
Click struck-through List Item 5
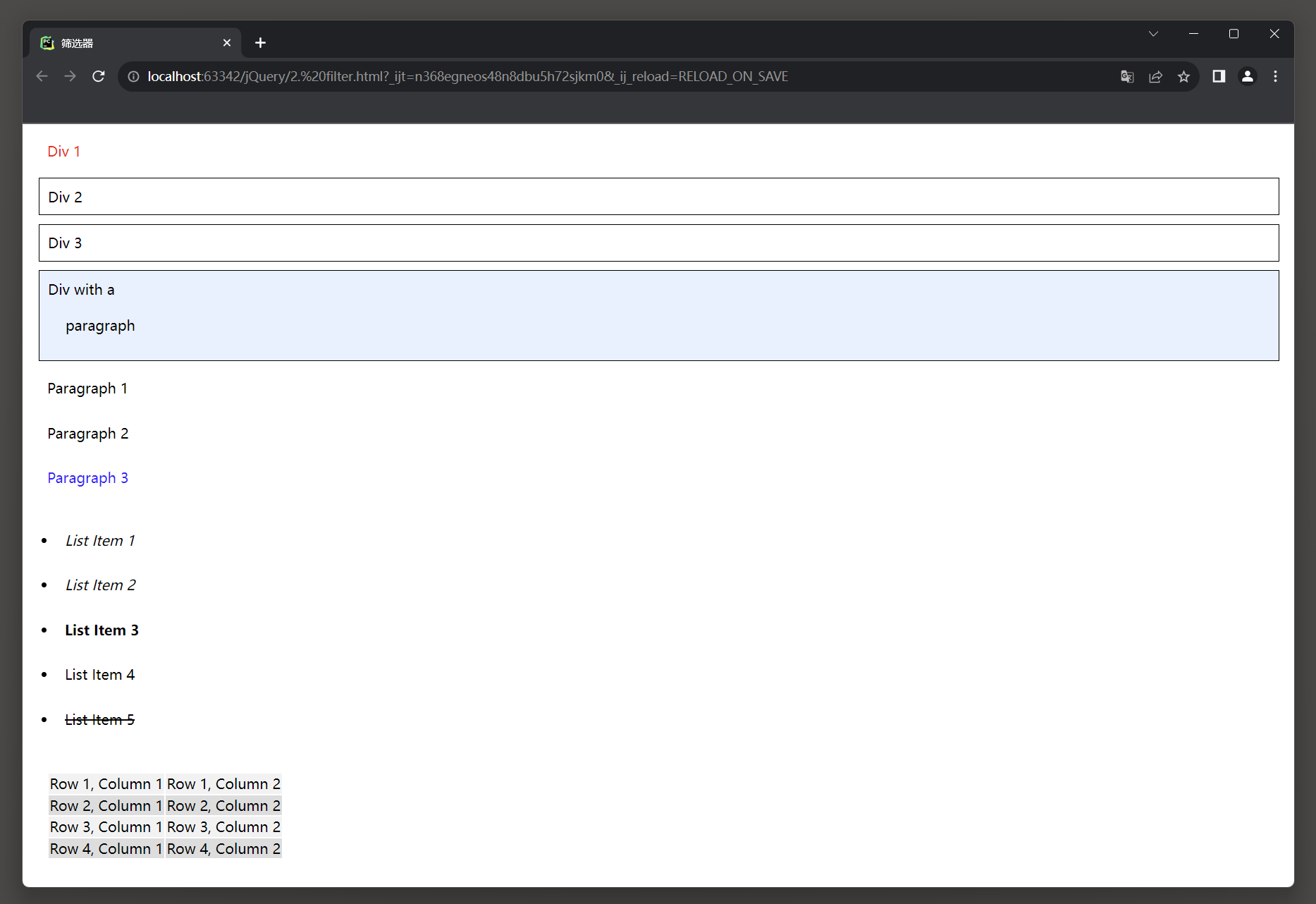tap(100, 720)
